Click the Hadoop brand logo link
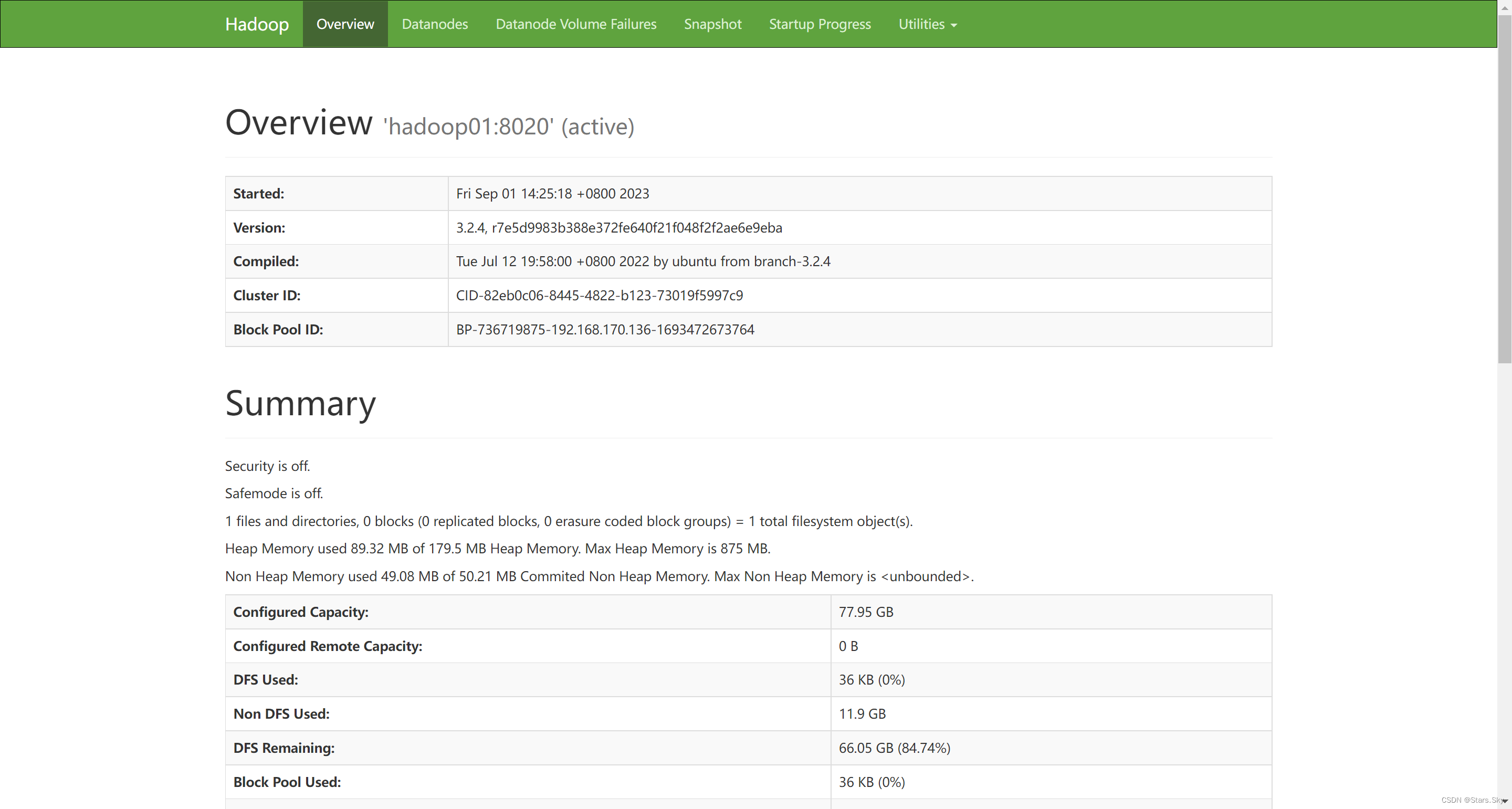The height and width of the screenshot is (809, 1512). coord(257,24)
